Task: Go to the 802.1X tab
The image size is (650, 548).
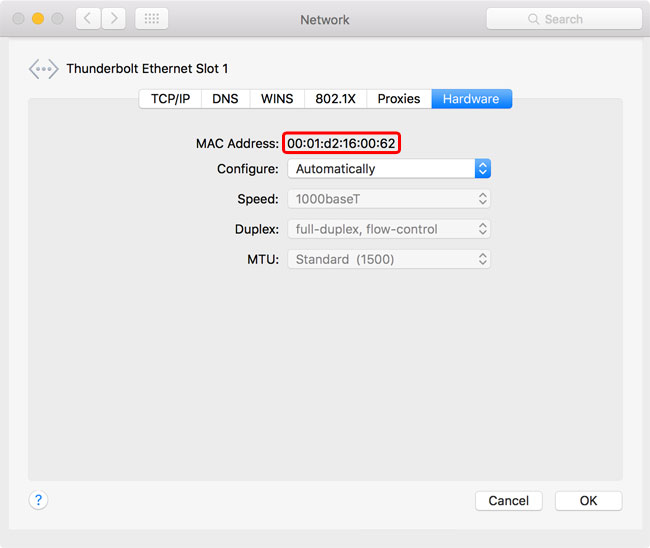Action: pos(335,99)
